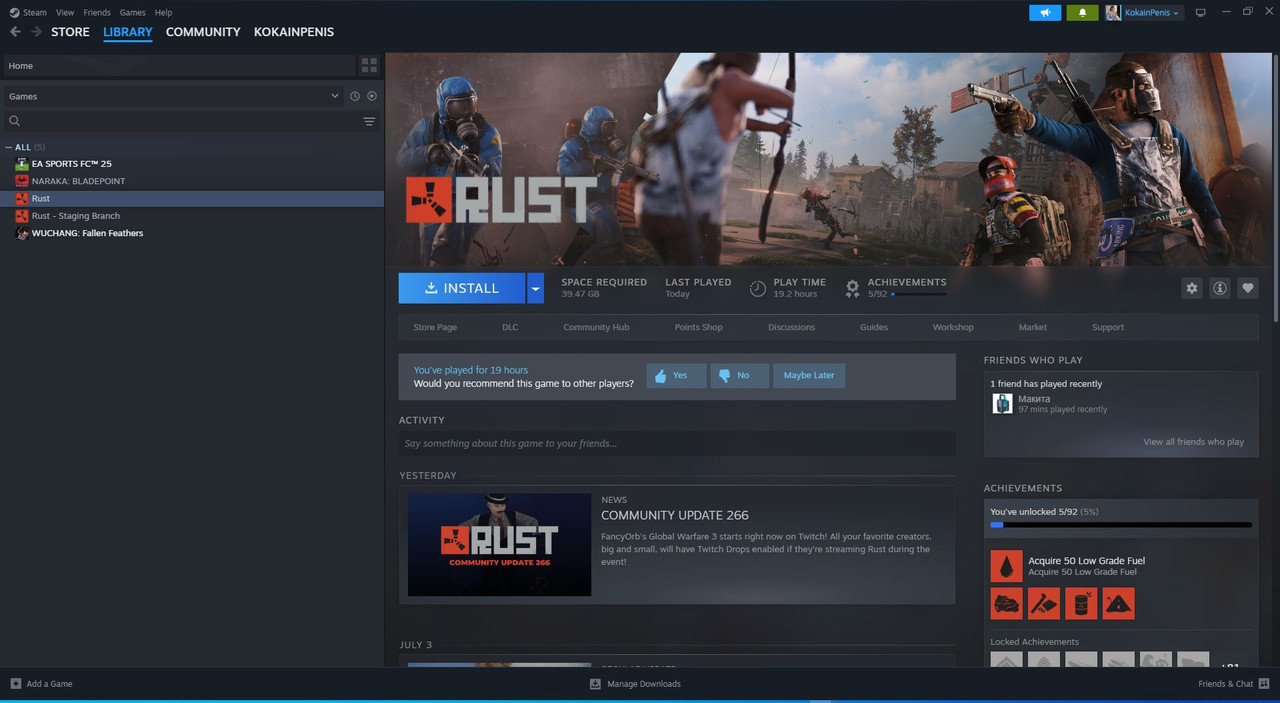This screenshot has width=1280, height=703.
Task: Open the Friends menu
Action: point(97,13)
